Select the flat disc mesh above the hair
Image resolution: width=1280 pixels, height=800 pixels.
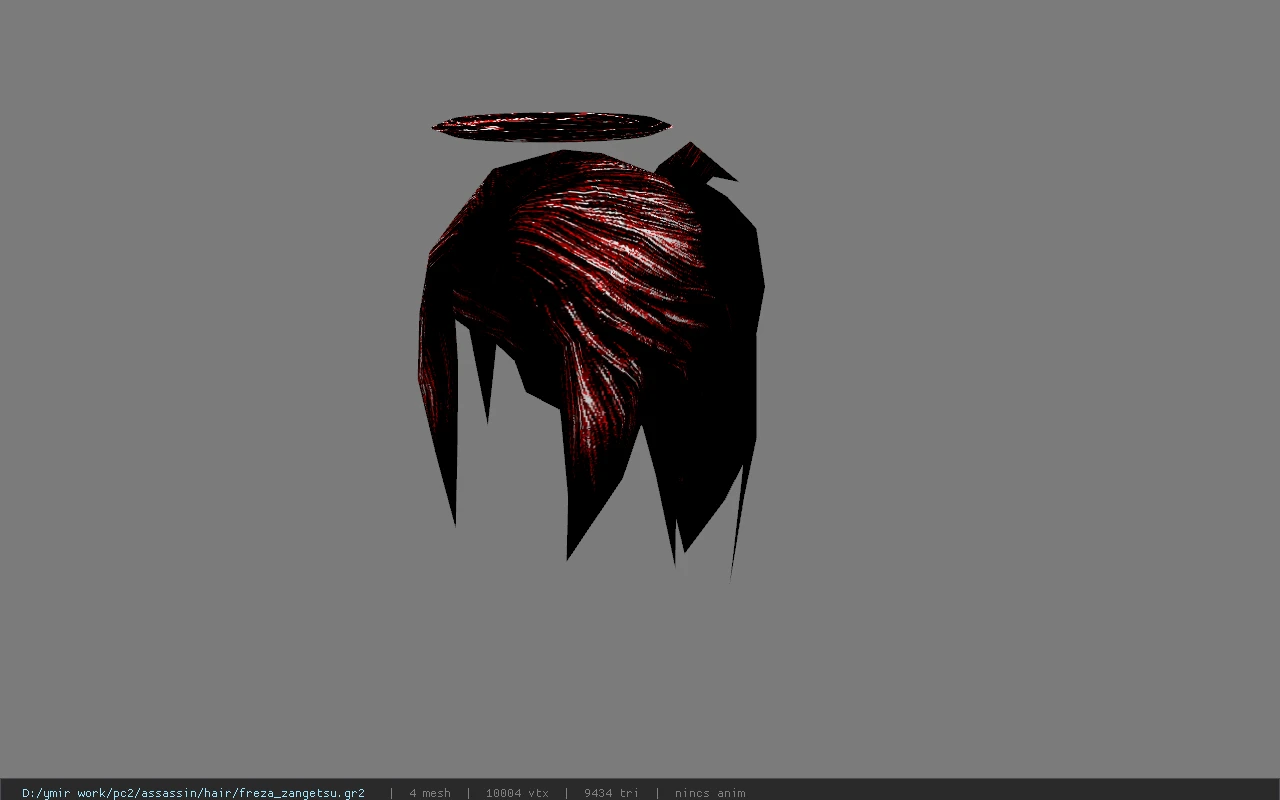tap(551, 126)
